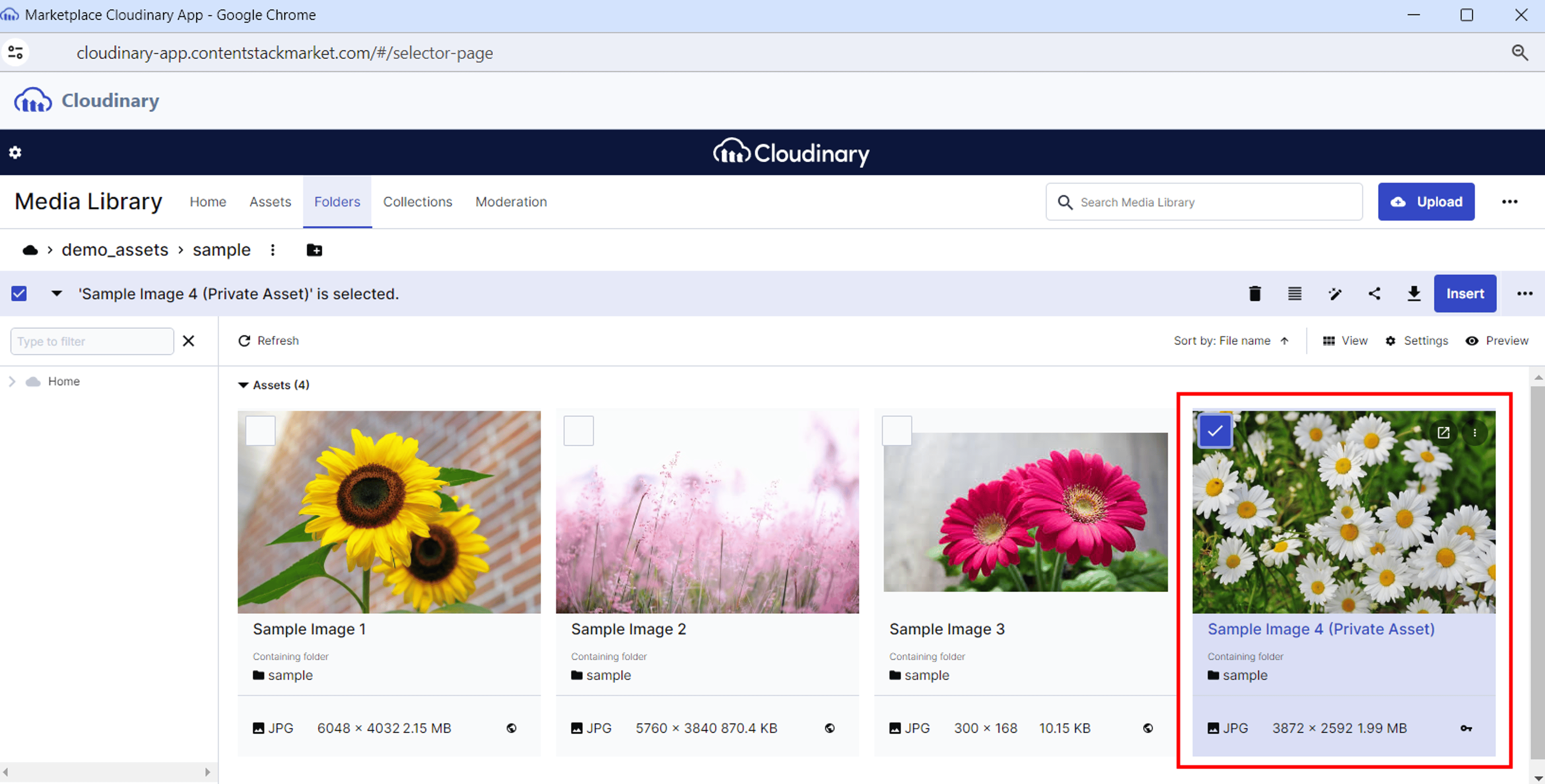Open the Sort by: File name dropdown
This screenshot has height=784, width=1545.
1222,341
